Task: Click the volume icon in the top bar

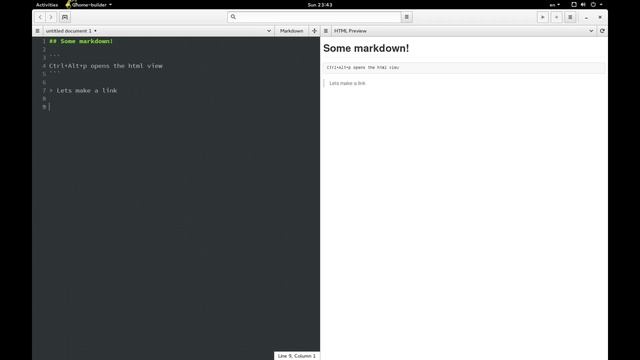Action: click(583, 5)
